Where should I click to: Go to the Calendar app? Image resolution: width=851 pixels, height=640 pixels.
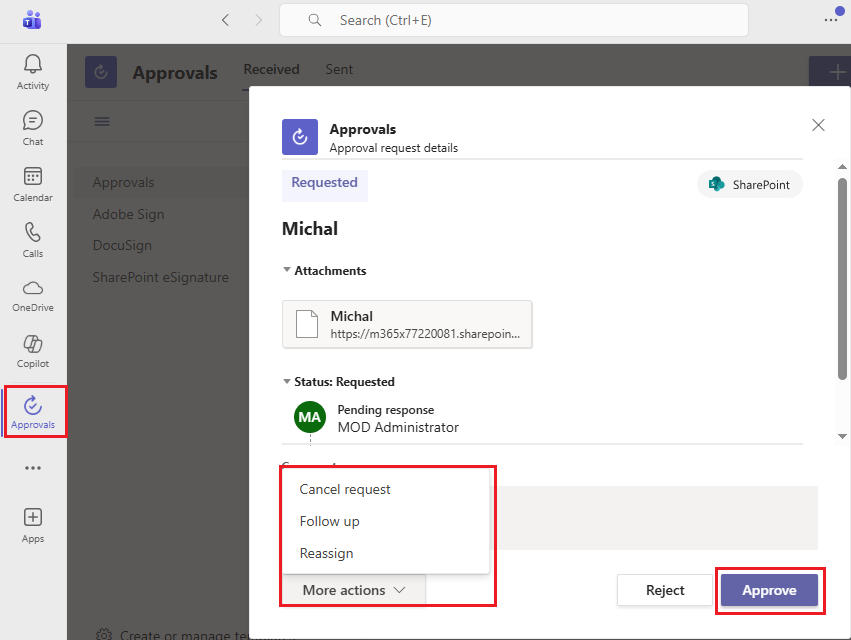click(x=33, y=183)
